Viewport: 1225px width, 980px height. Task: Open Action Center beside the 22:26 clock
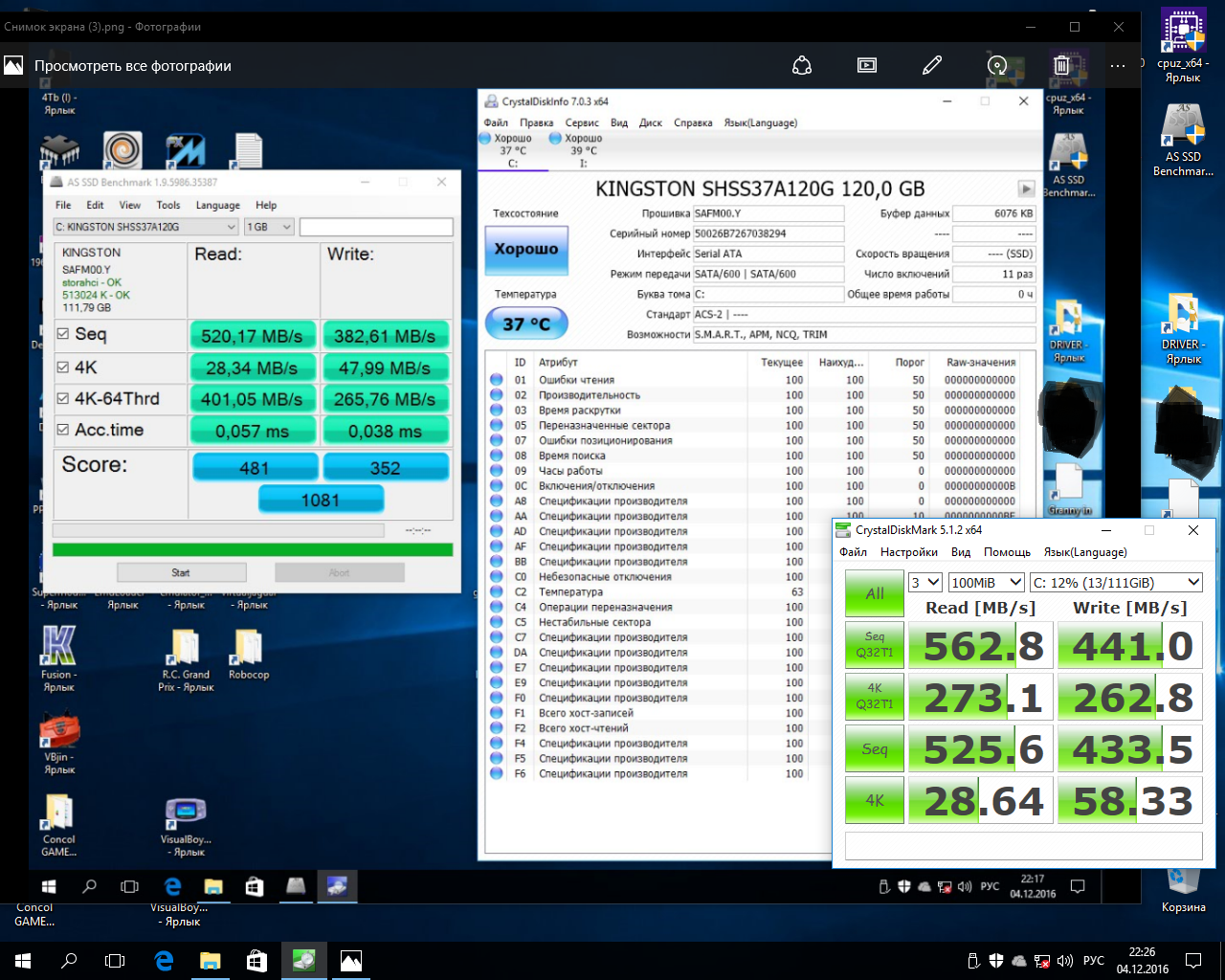pyautogui.click(x=1193, y=960)
